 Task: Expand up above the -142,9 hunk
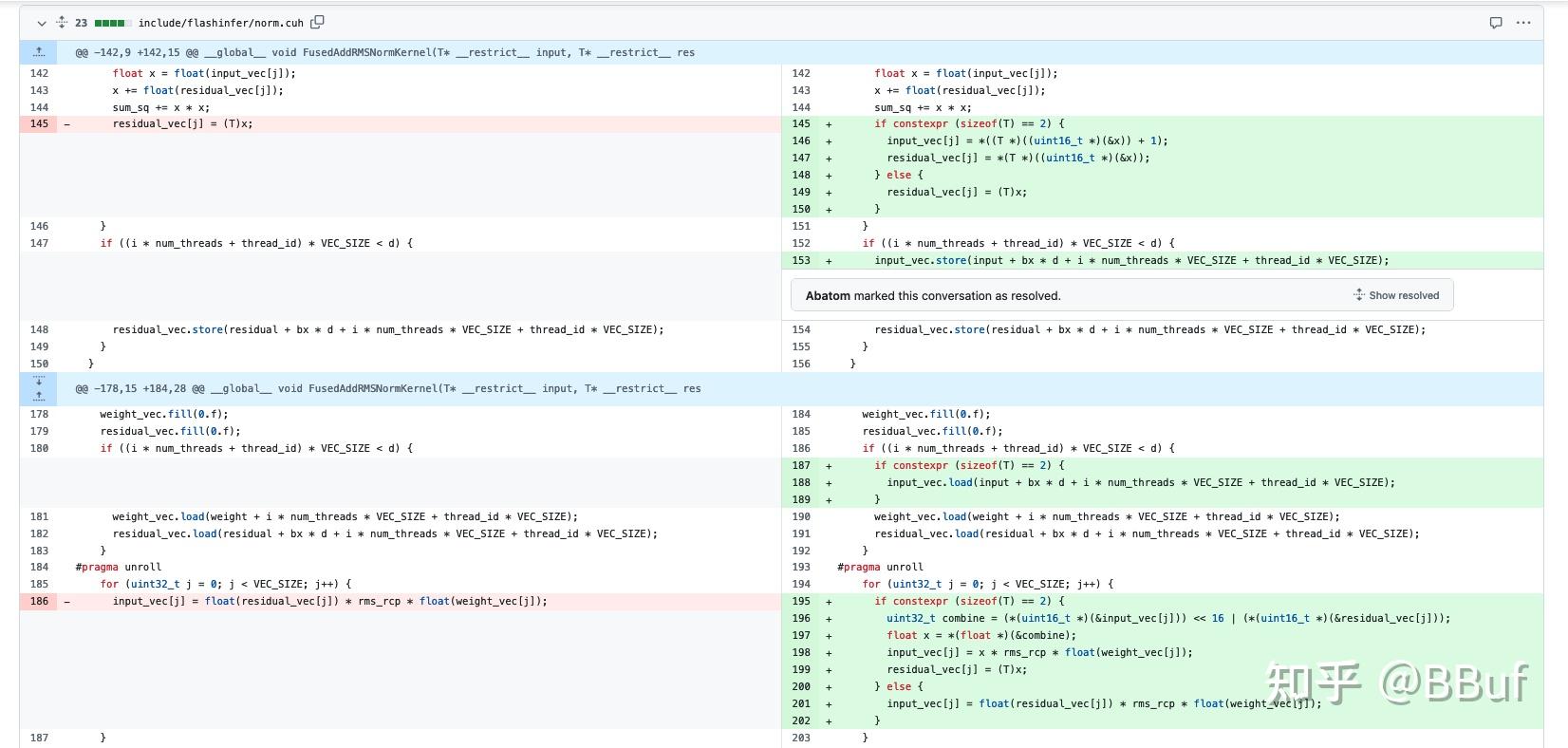point(39,52)
